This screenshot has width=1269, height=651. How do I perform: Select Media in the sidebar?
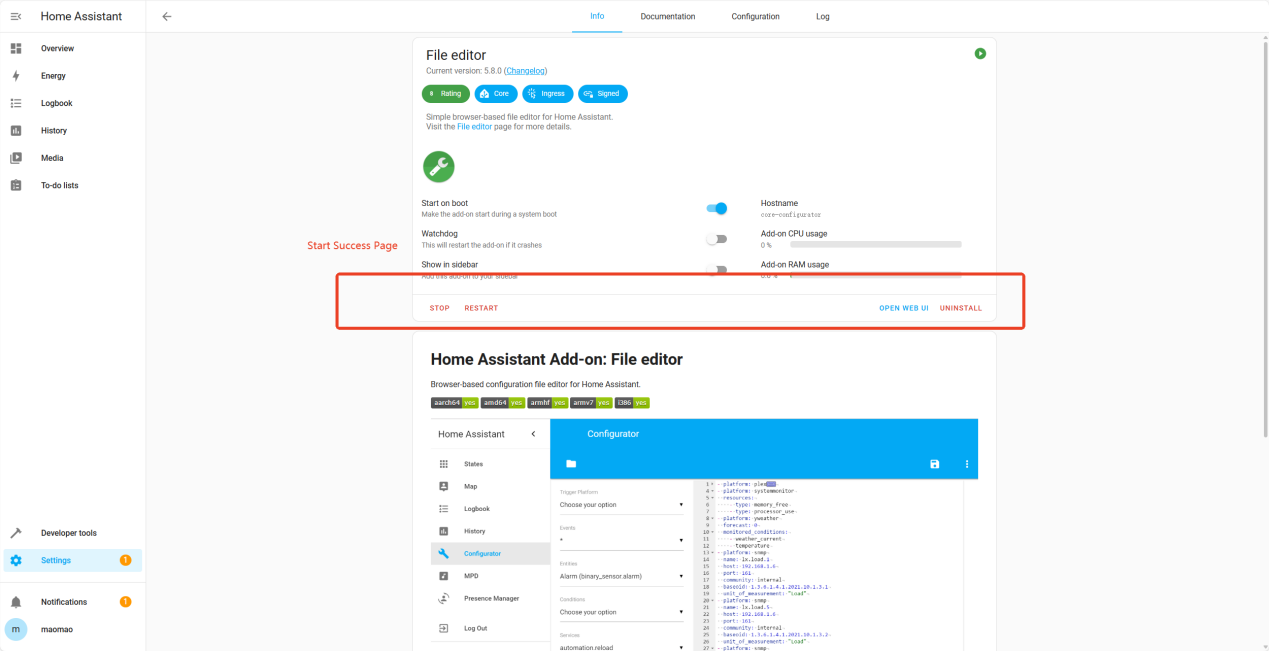(x=73, y=158)
